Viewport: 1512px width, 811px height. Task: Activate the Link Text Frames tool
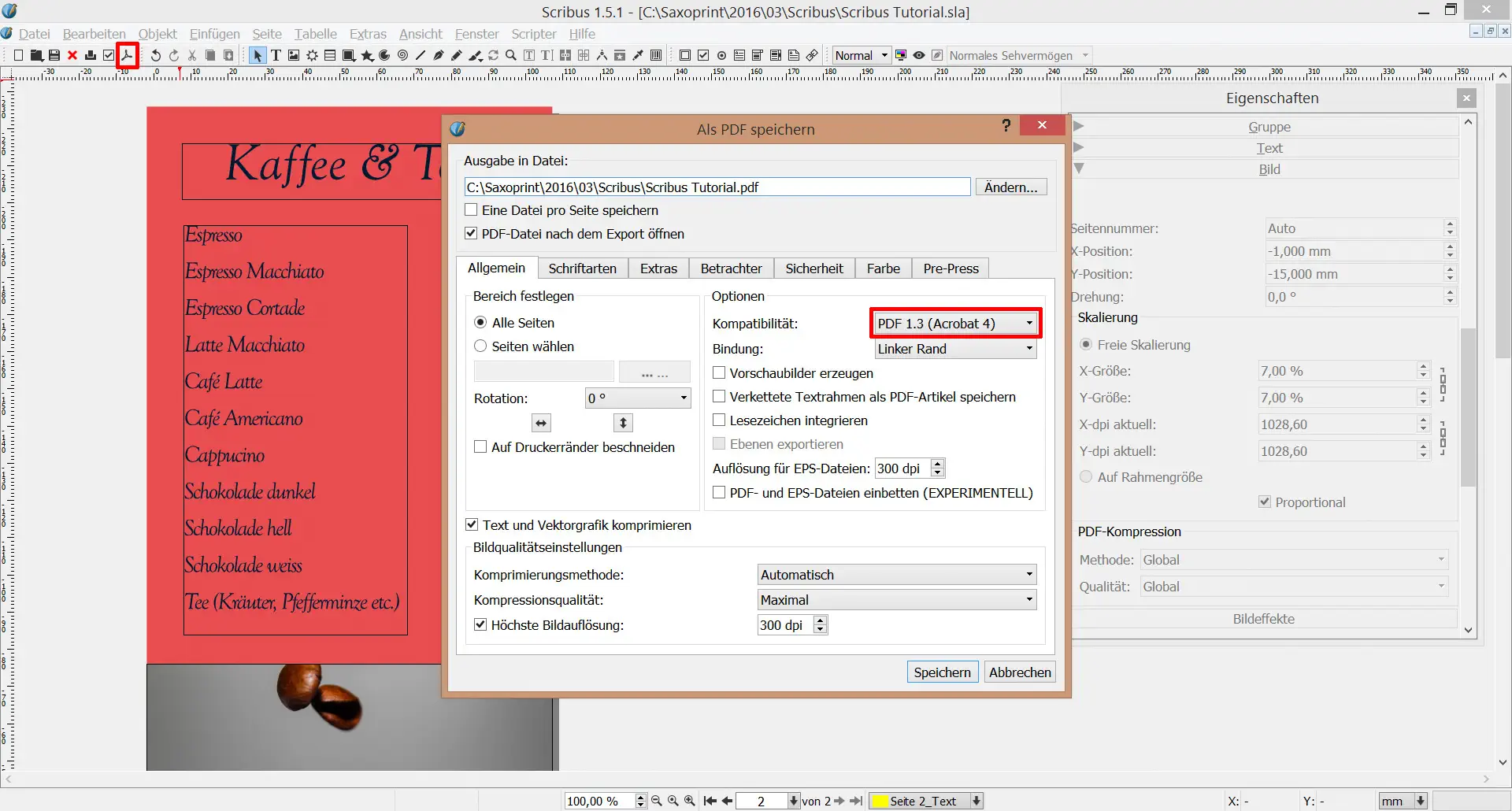565,55
